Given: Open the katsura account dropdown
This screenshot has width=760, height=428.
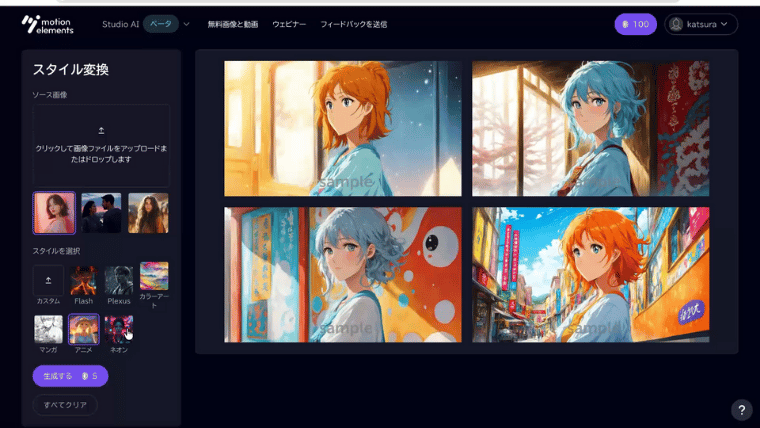Looking at the screenshot, I should tap(701, 24).
